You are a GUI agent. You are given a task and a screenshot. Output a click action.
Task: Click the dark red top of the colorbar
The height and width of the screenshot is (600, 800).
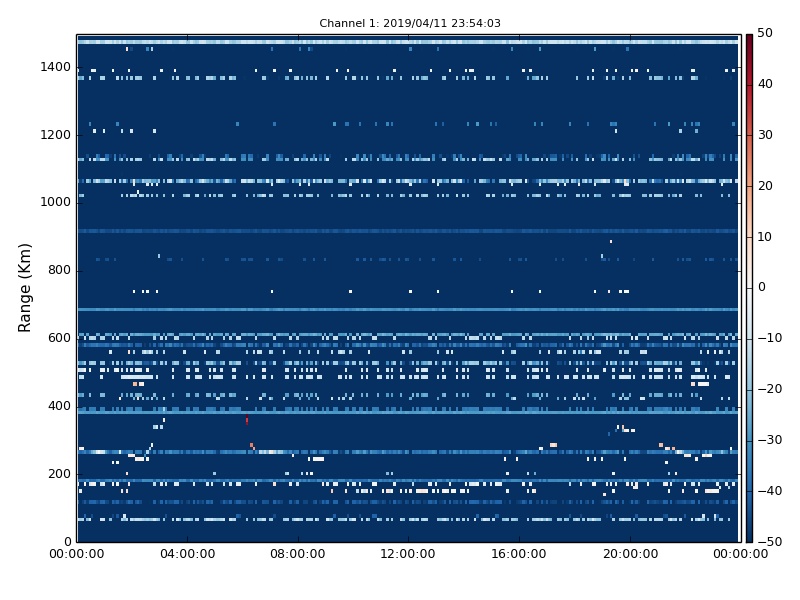pyautogui.click(x=749, y=39)
